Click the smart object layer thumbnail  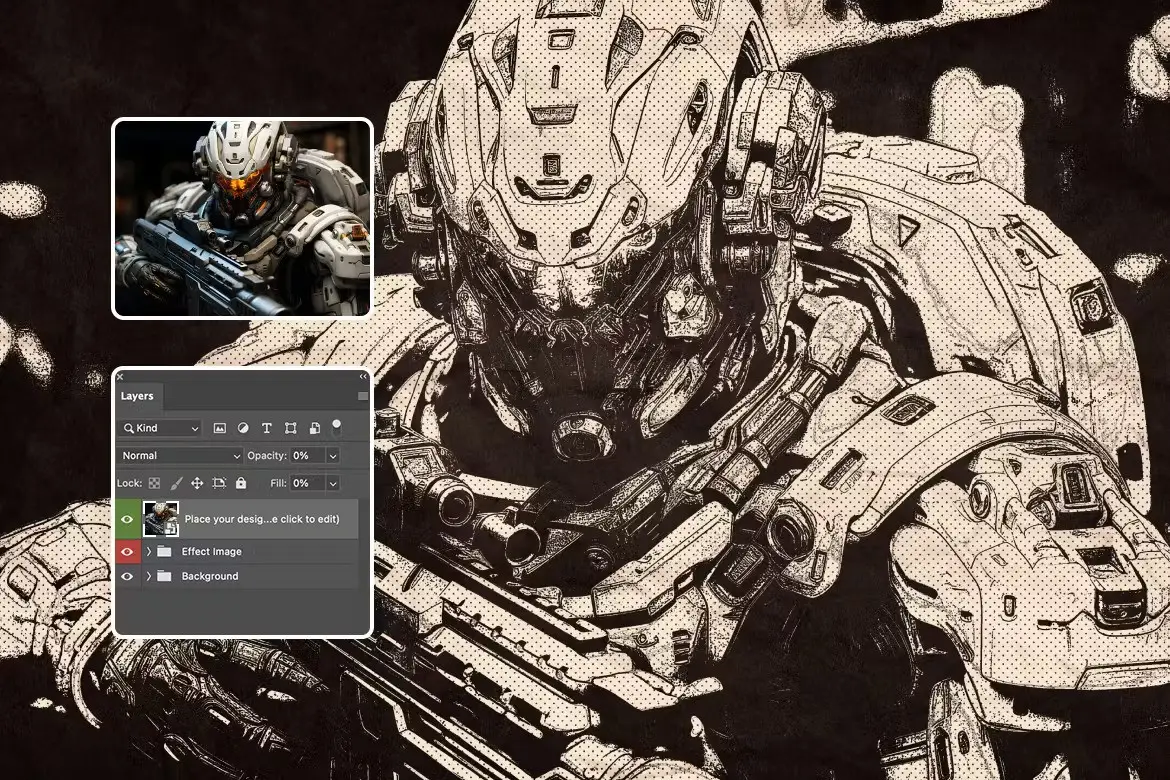click(161, 519)
